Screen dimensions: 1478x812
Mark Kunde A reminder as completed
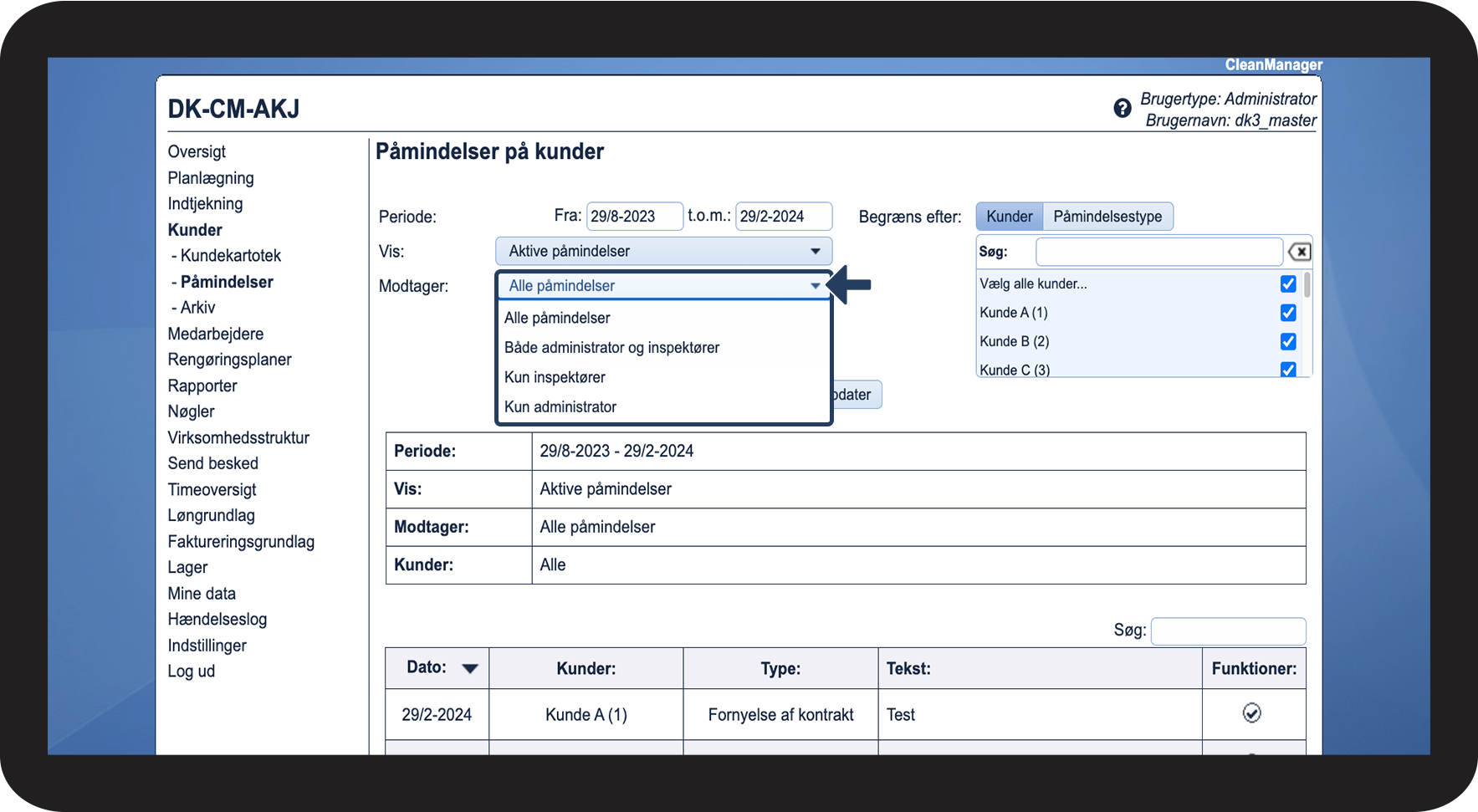(x=1251, y=713)
